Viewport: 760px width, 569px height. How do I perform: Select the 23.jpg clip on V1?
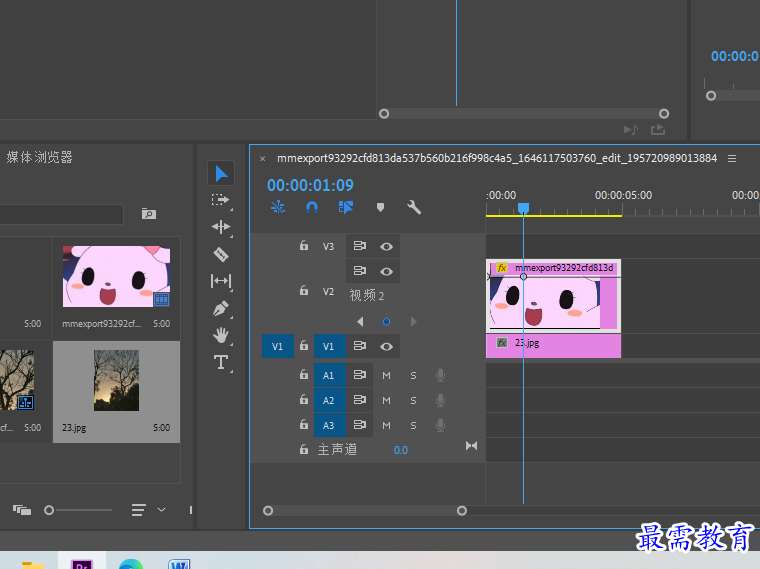point(554,346)
